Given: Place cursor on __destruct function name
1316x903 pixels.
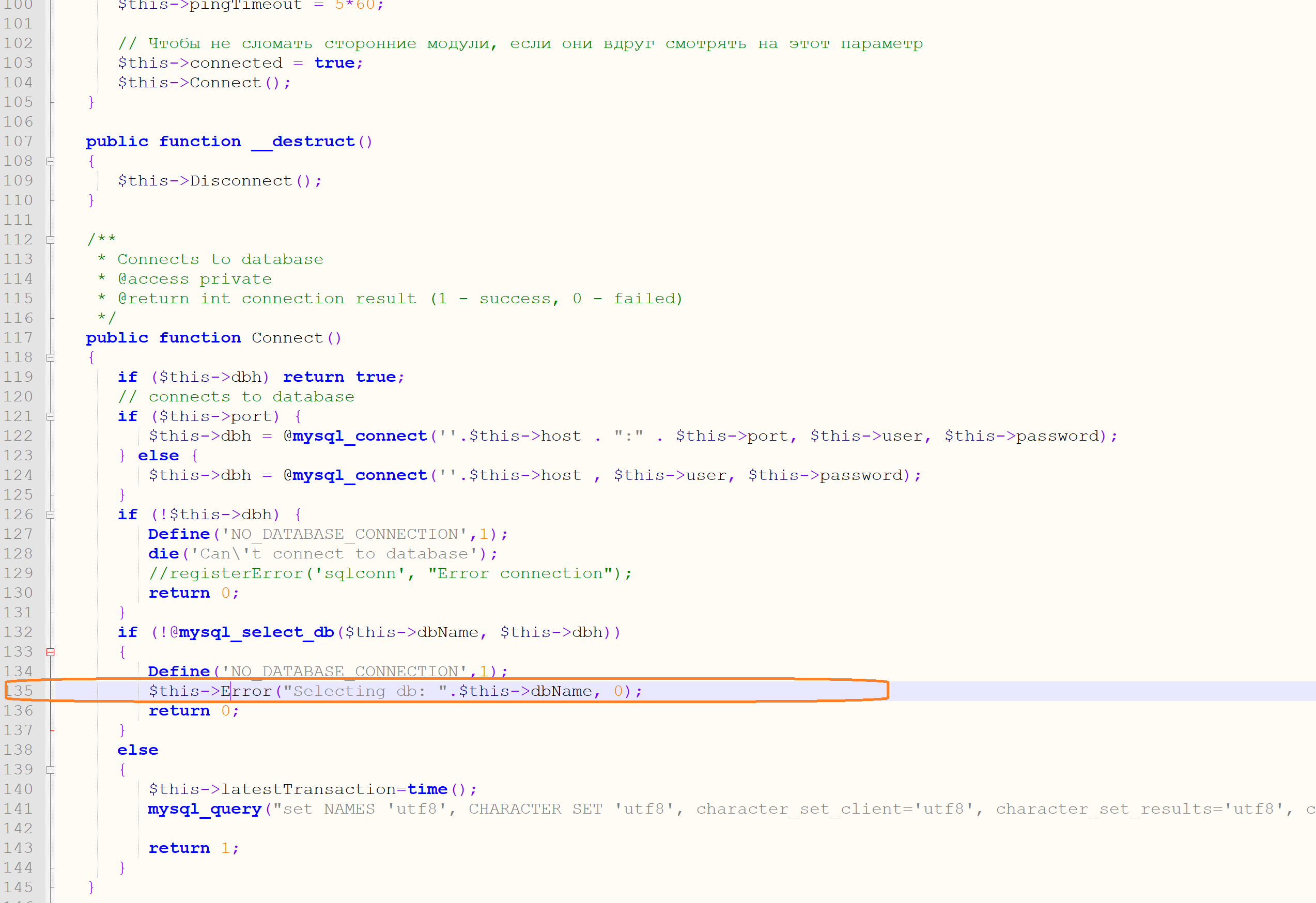Looking at the screenshot, I should (x=303, y=142).
